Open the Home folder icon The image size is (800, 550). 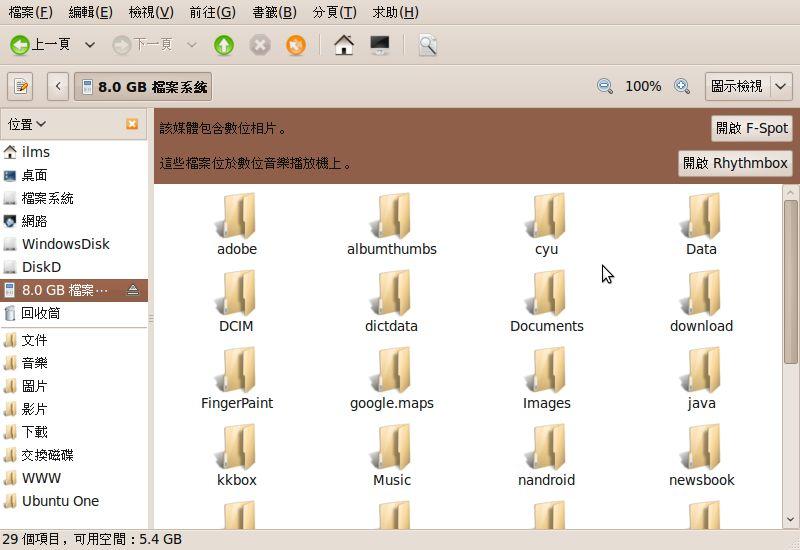click(344, 45)
